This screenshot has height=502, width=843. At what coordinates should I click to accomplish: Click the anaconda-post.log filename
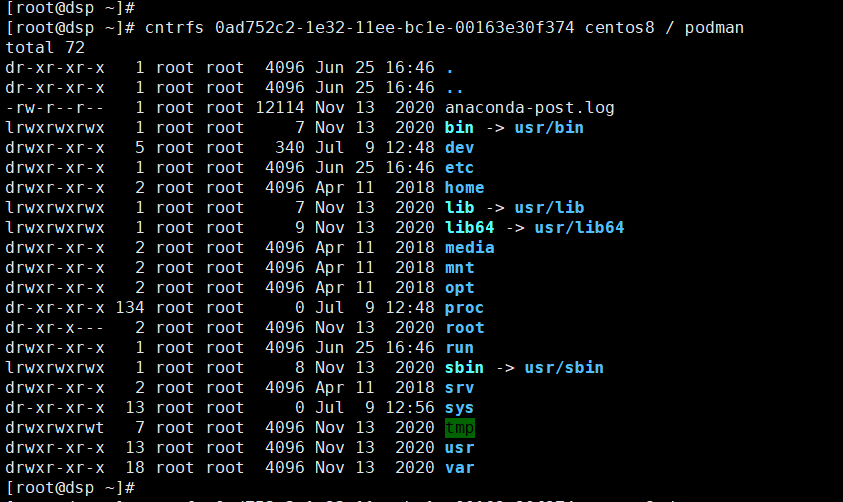530,108
